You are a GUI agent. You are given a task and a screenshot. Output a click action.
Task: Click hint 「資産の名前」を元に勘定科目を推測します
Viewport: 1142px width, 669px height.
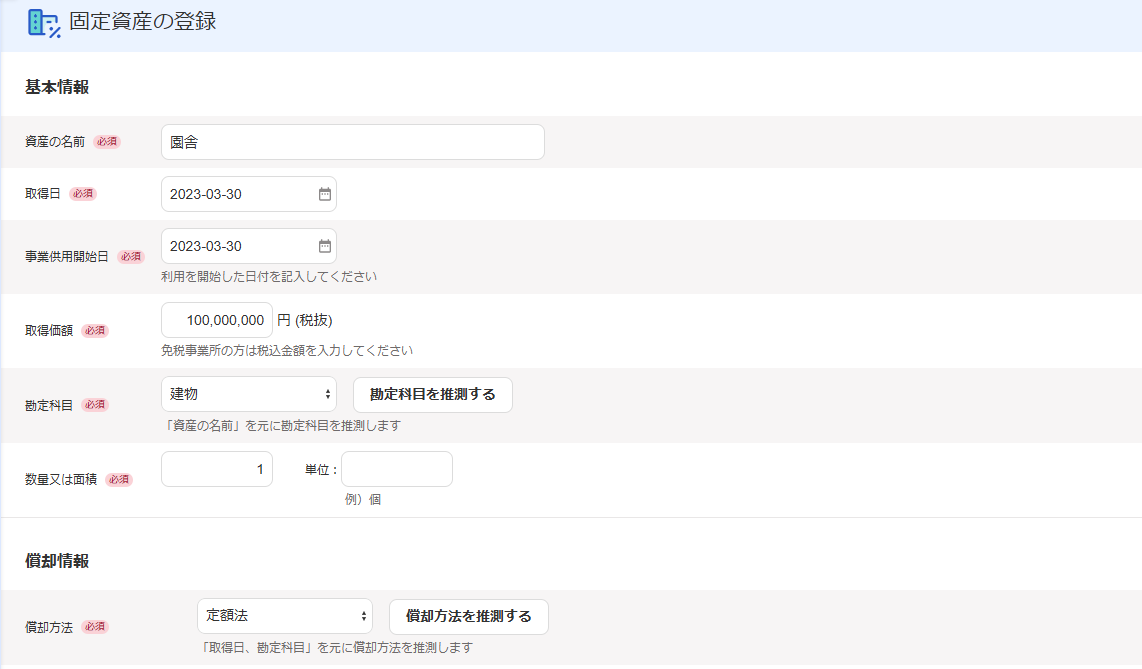(x=281, y=426)
